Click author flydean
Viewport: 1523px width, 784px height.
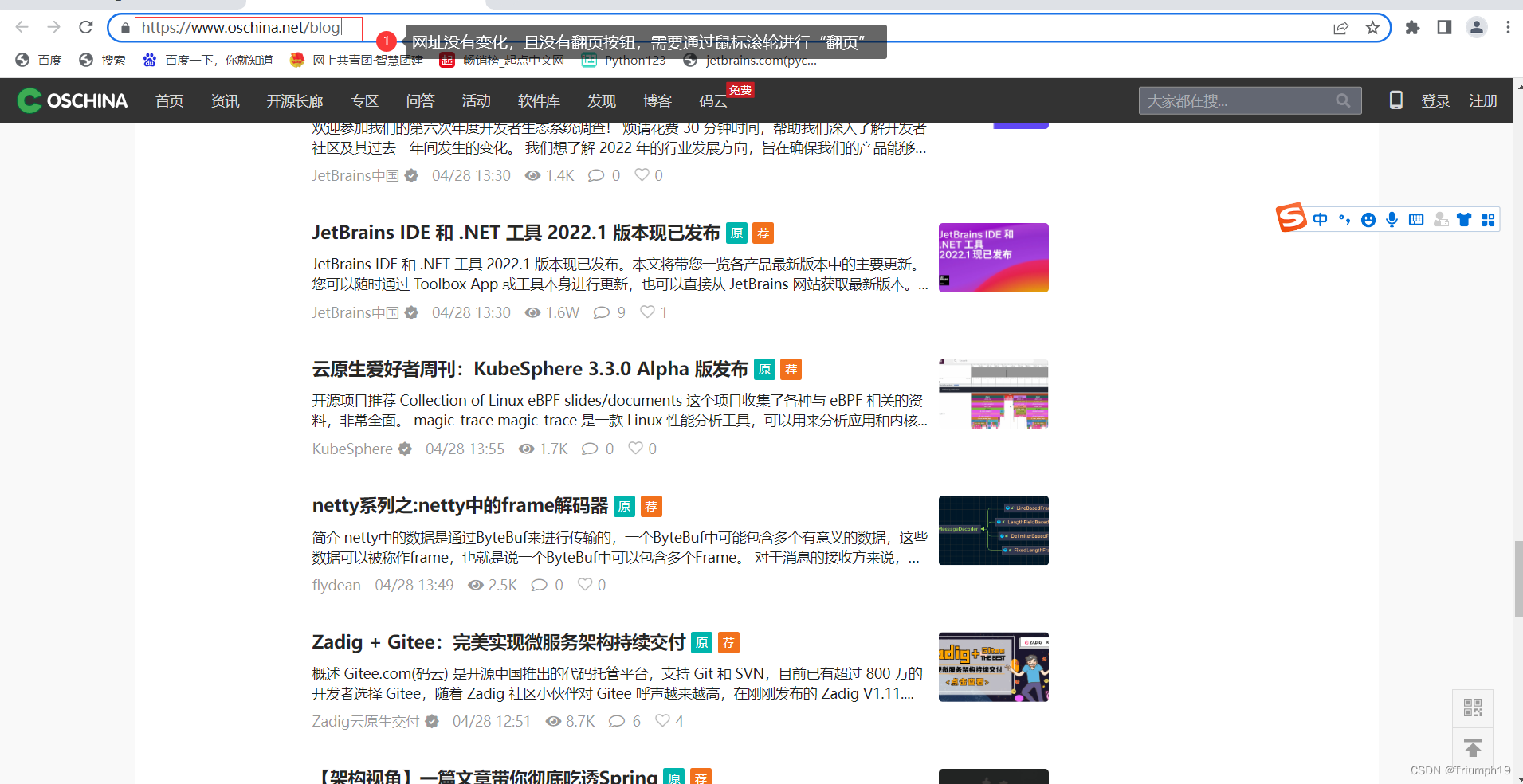pyautogui.click(x=336, y=585)
